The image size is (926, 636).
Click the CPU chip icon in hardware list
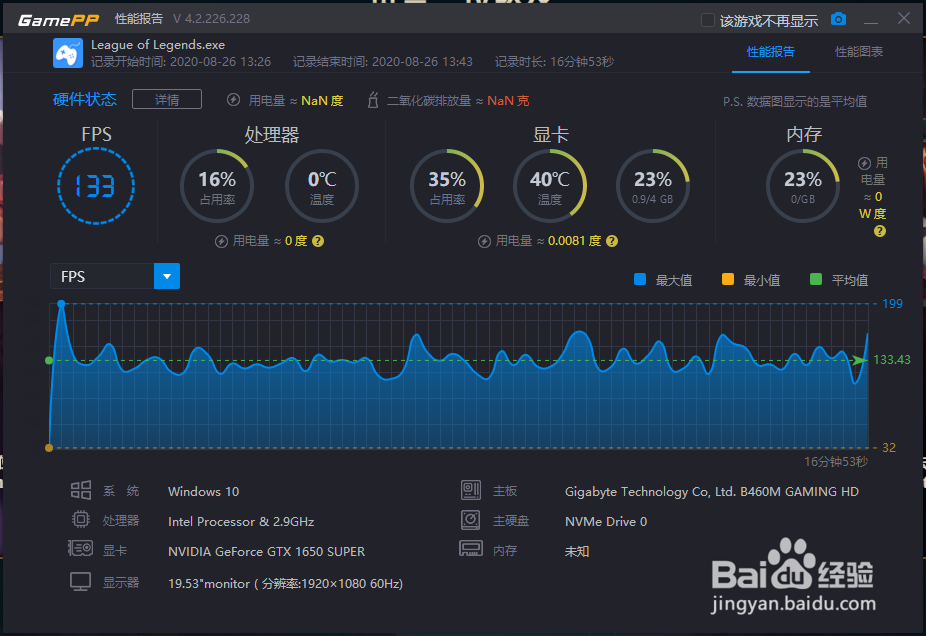[81, 519]
